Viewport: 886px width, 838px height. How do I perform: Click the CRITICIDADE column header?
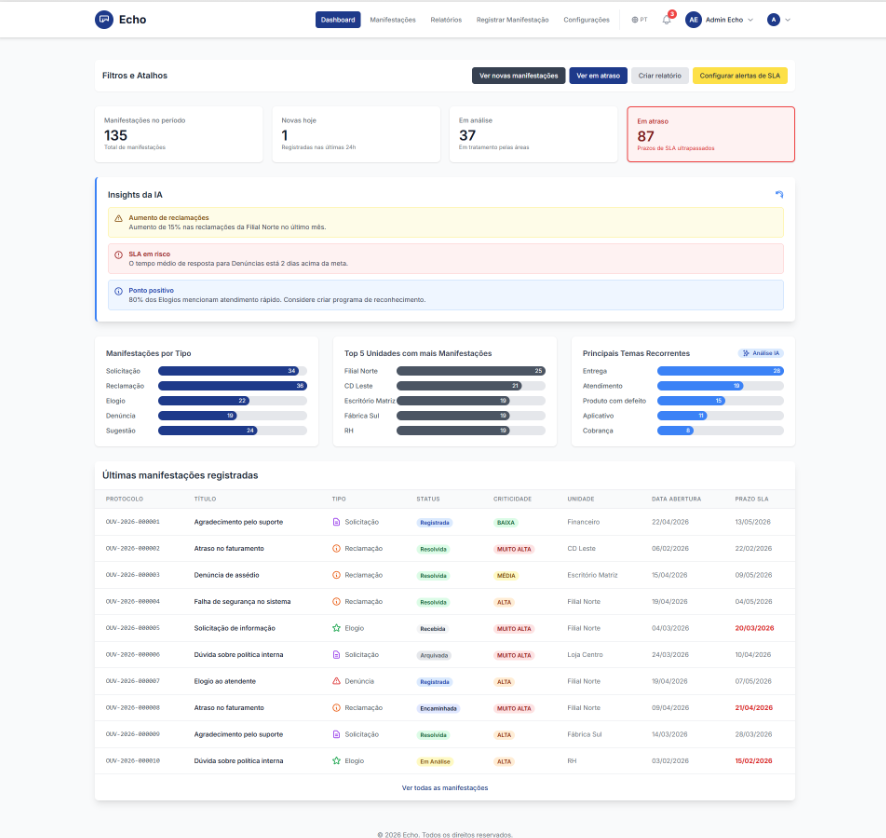pos(512,499)
